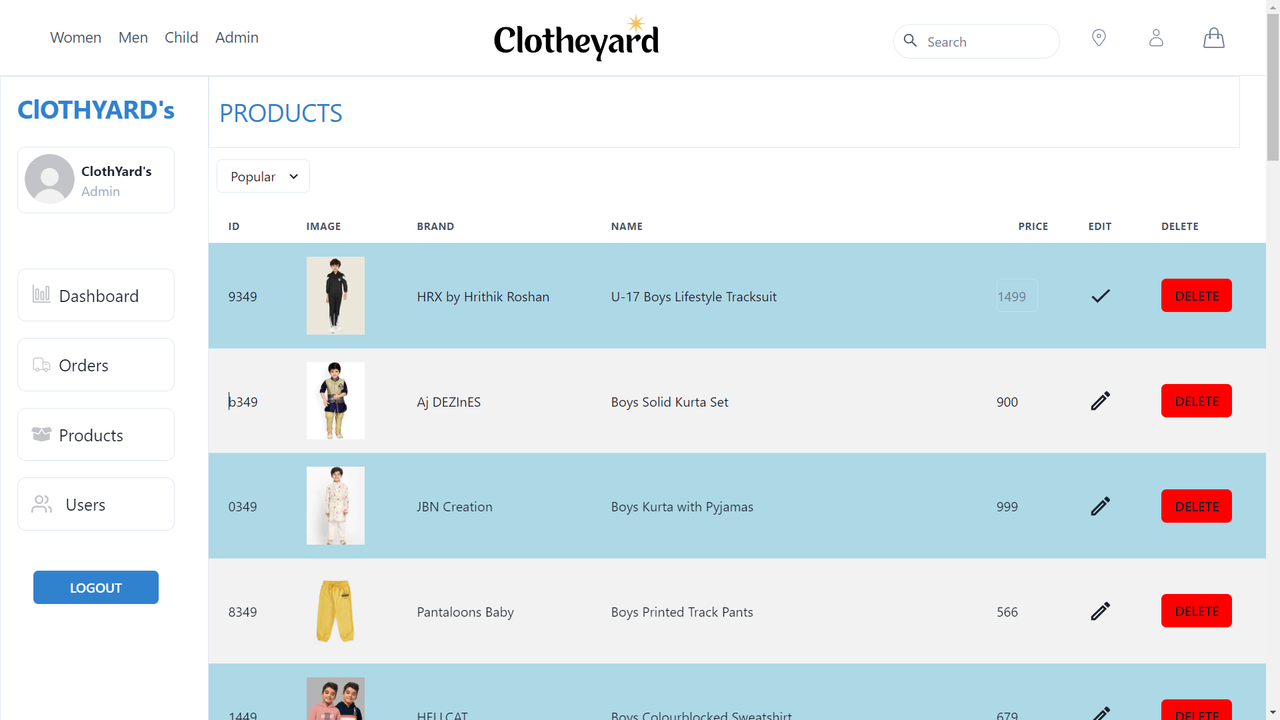Go to Dashboard in sidebar
The width and height of the screenshot is (1280, 720).
pyautogui.click(x=96, y=295)
